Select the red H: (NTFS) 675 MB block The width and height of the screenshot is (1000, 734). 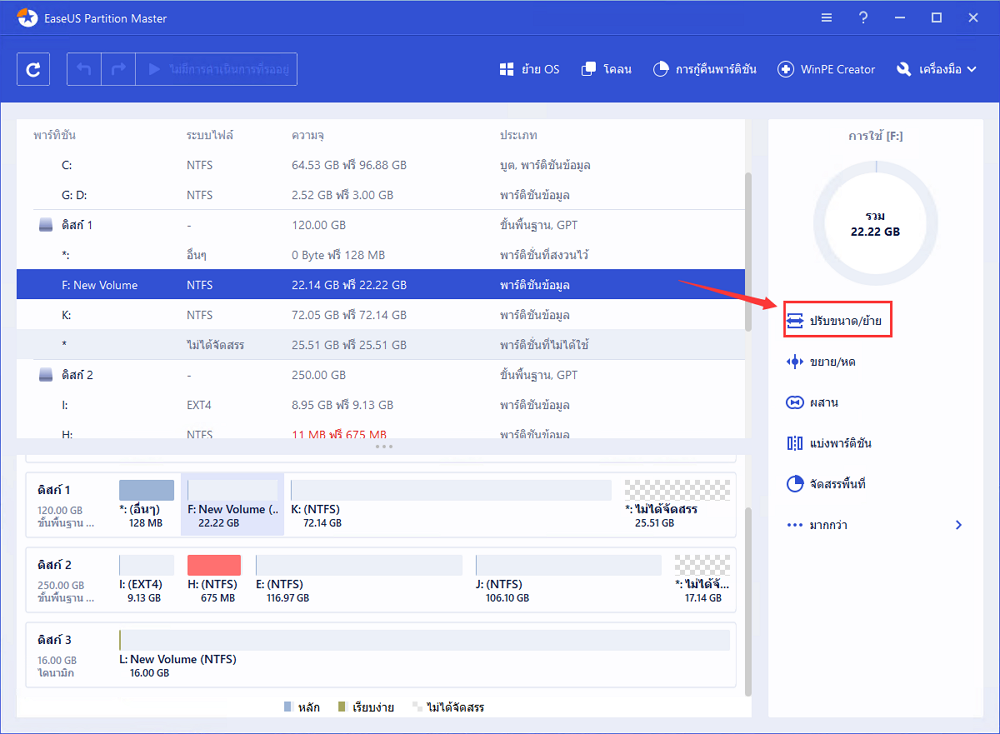(214, 580)
